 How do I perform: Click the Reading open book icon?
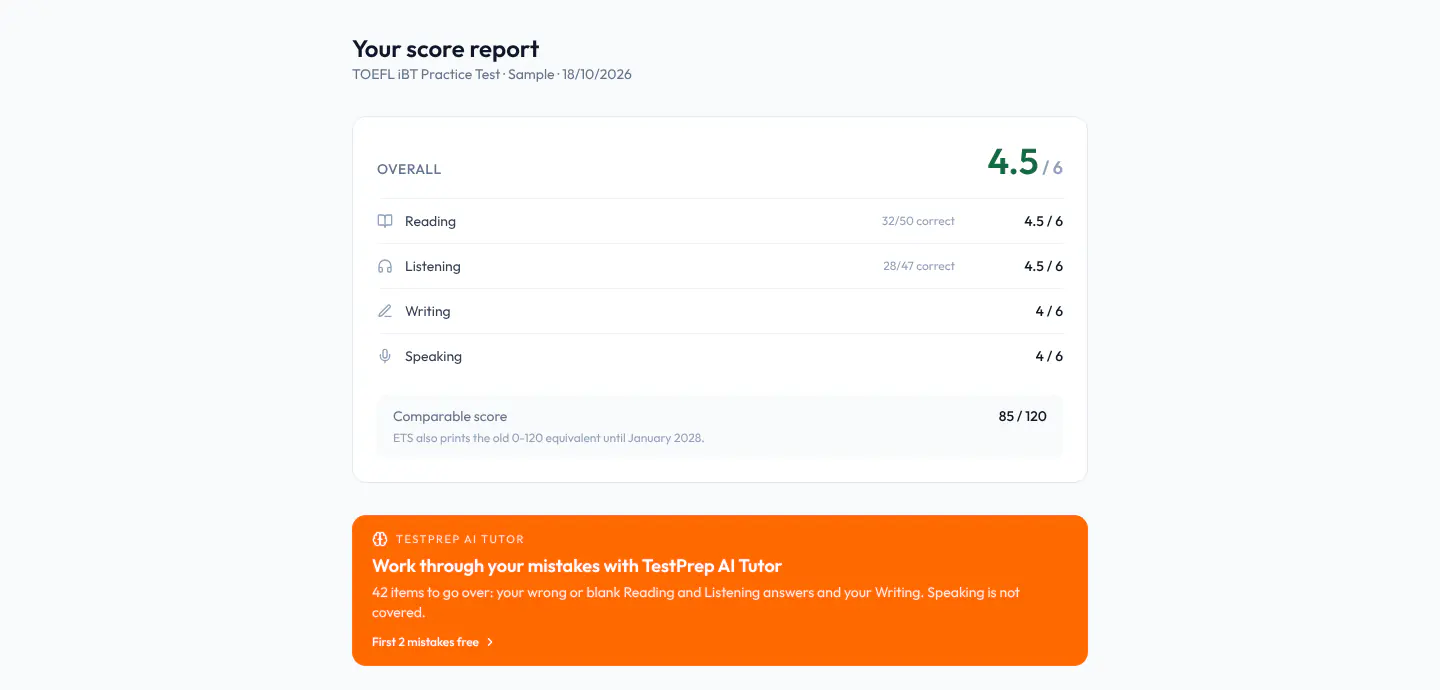[385, 221]
